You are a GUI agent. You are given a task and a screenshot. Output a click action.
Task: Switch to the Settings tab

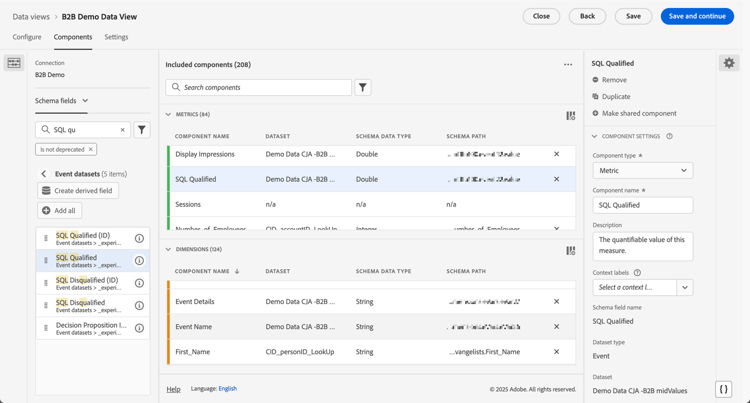[116, 37]
